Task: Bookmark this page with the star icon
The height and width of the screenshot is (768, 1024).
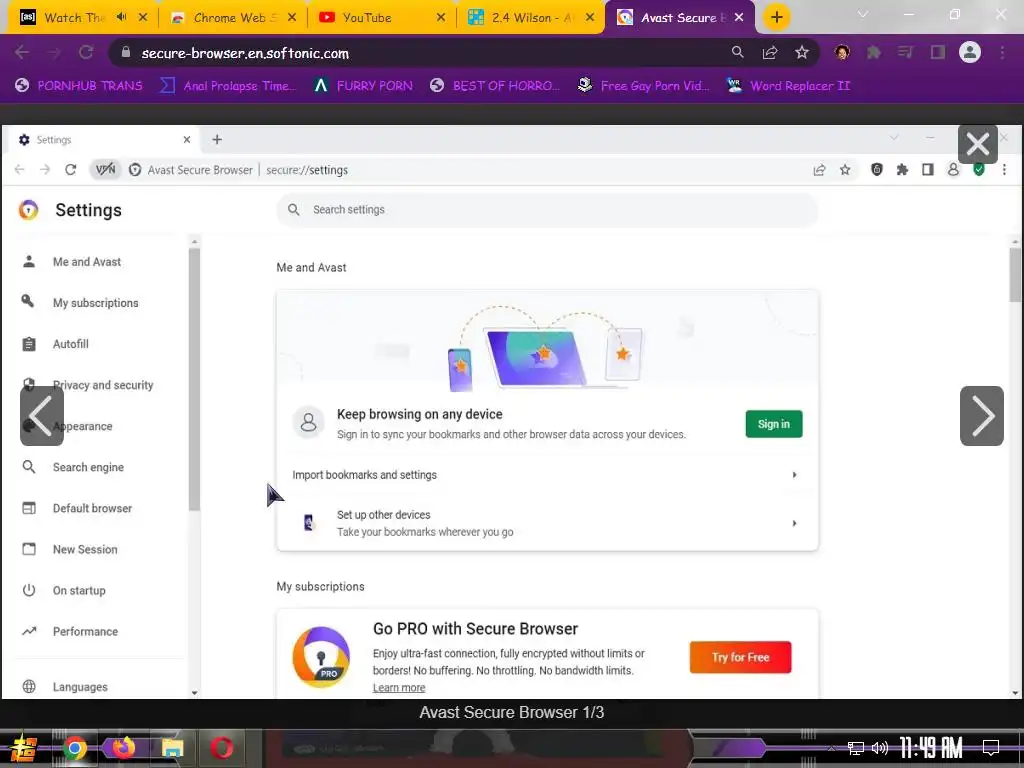Action: click(802, 52)
